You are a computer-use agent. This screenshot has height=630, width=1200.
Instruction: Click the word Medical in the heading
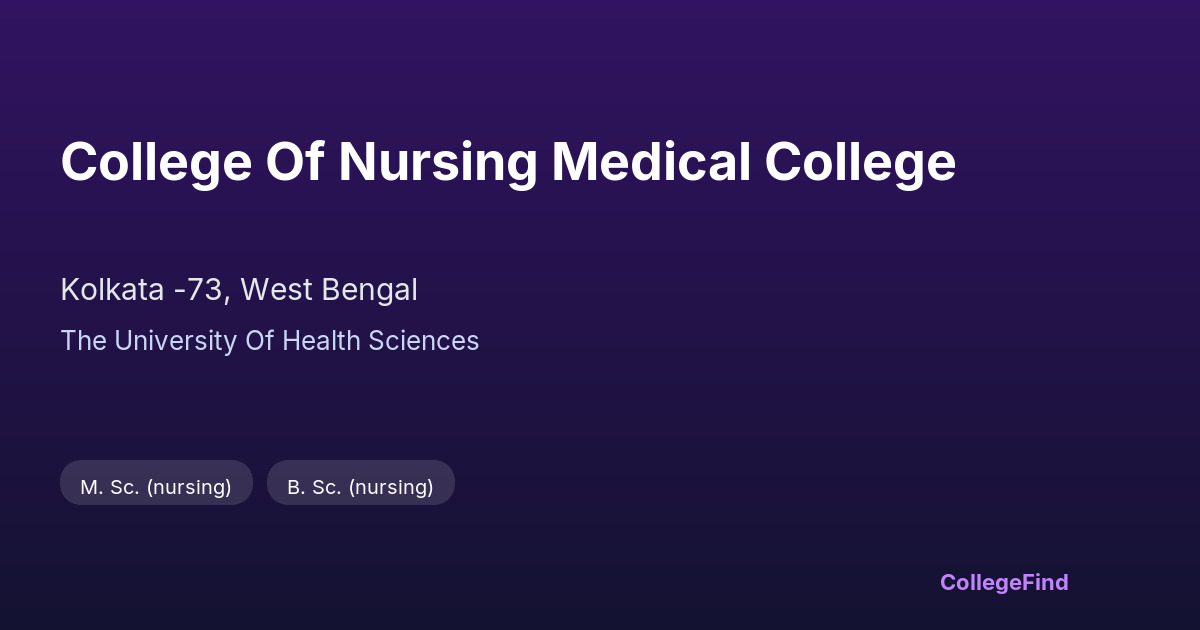point(651,162)
